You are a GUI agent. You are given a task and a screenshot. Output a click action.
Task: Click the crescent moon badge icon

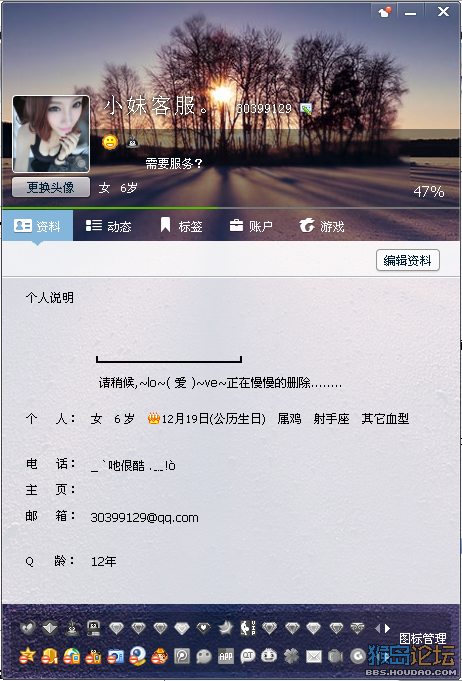[225, 628]
